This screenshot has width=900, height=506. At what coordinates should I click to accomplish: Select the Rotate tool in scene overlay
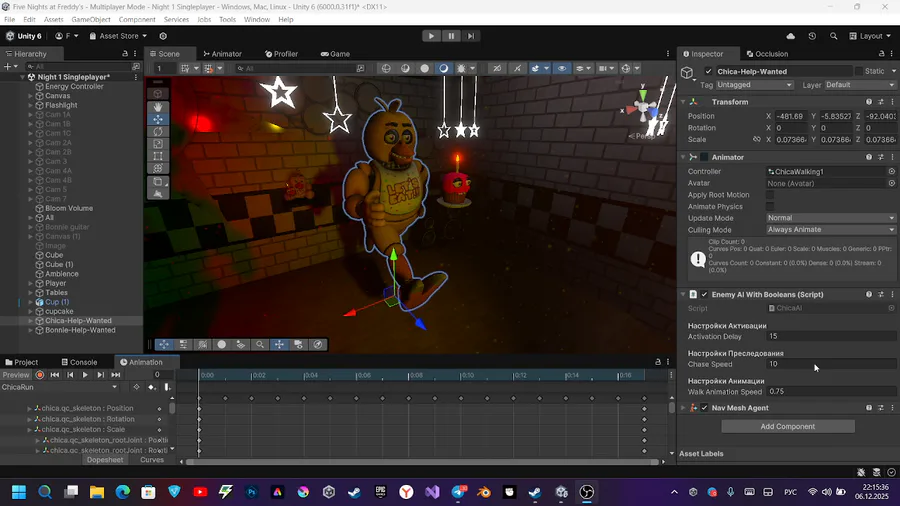point(158,131)
